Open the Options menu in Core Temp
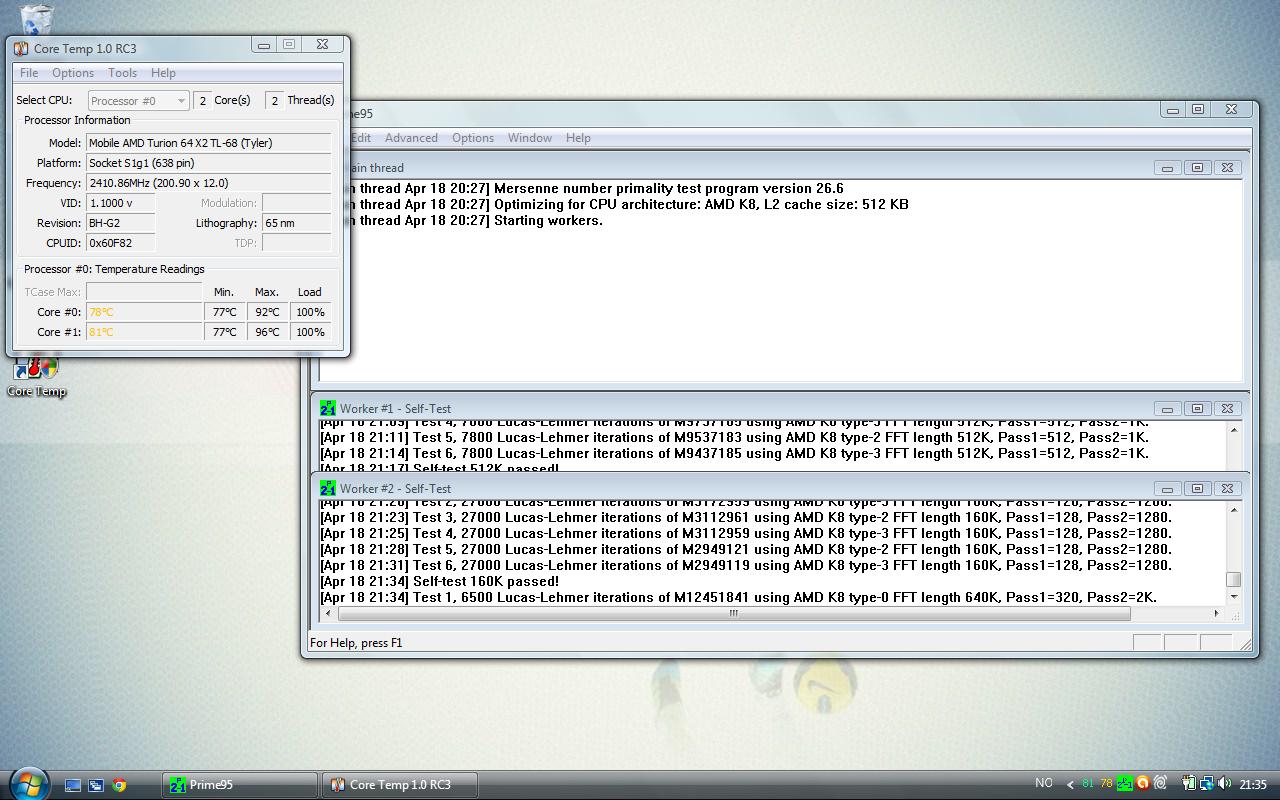Viewport: 1280px width, 800px height. (x=73, y=73)
